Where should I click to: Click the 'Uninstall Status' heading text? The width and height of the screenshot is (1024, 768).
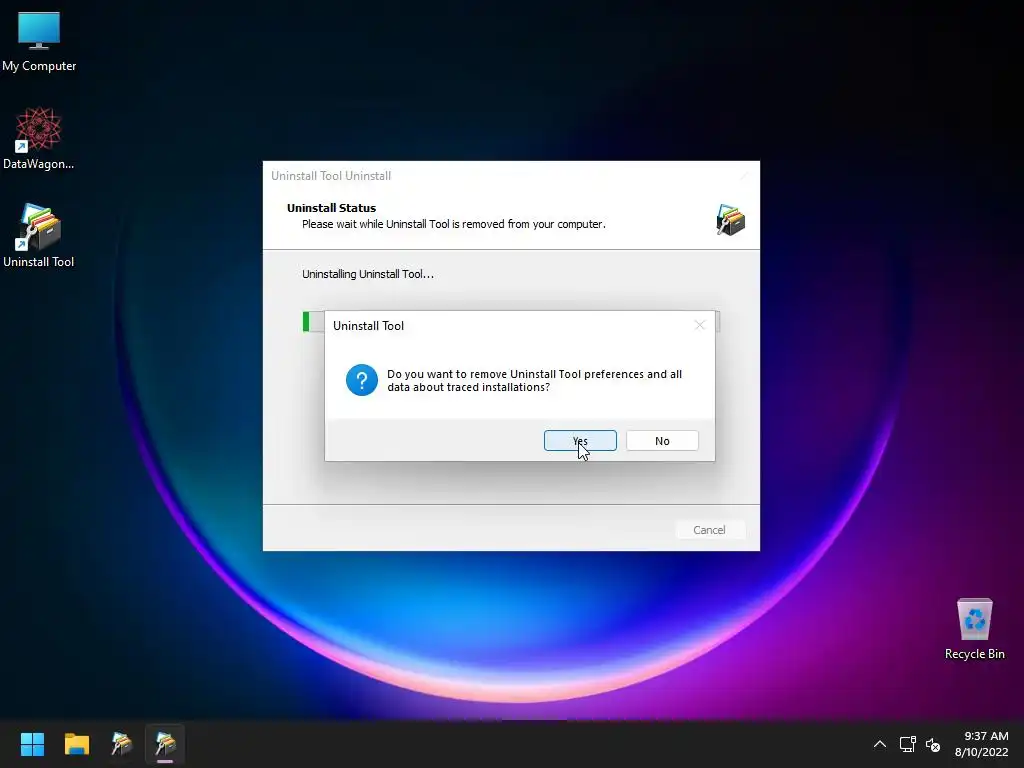pyautogui.click(x=331, y=208)
